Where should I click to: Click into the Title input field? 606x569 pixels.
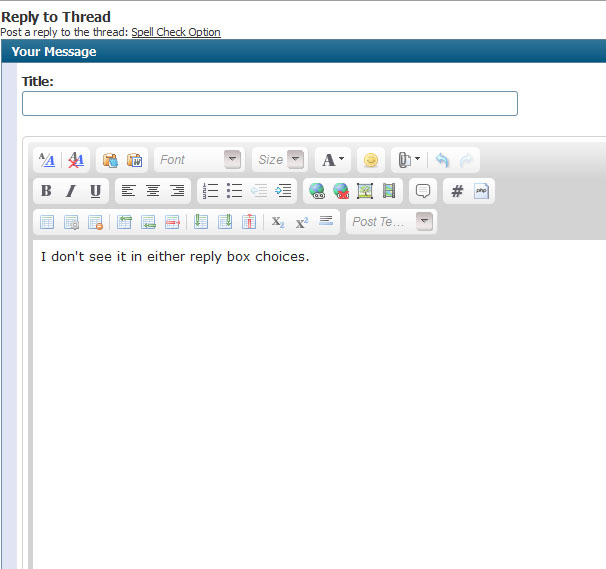click(x=270, y=103)
